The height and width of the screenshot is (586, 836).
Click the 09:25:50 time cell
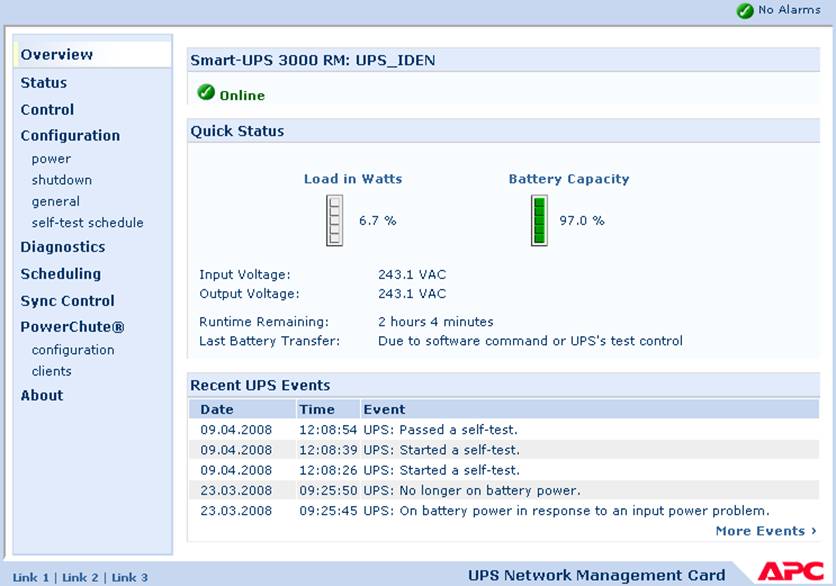point(328,491)
